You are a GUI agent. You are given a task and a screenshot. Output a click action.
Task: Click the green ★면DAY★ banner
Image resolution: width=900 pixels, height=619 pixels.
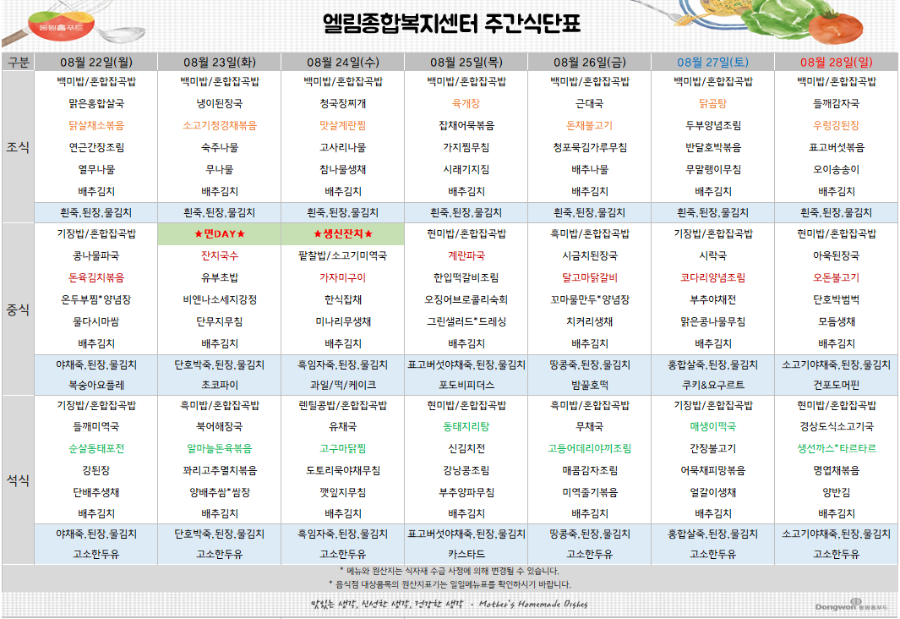point(219,234)
